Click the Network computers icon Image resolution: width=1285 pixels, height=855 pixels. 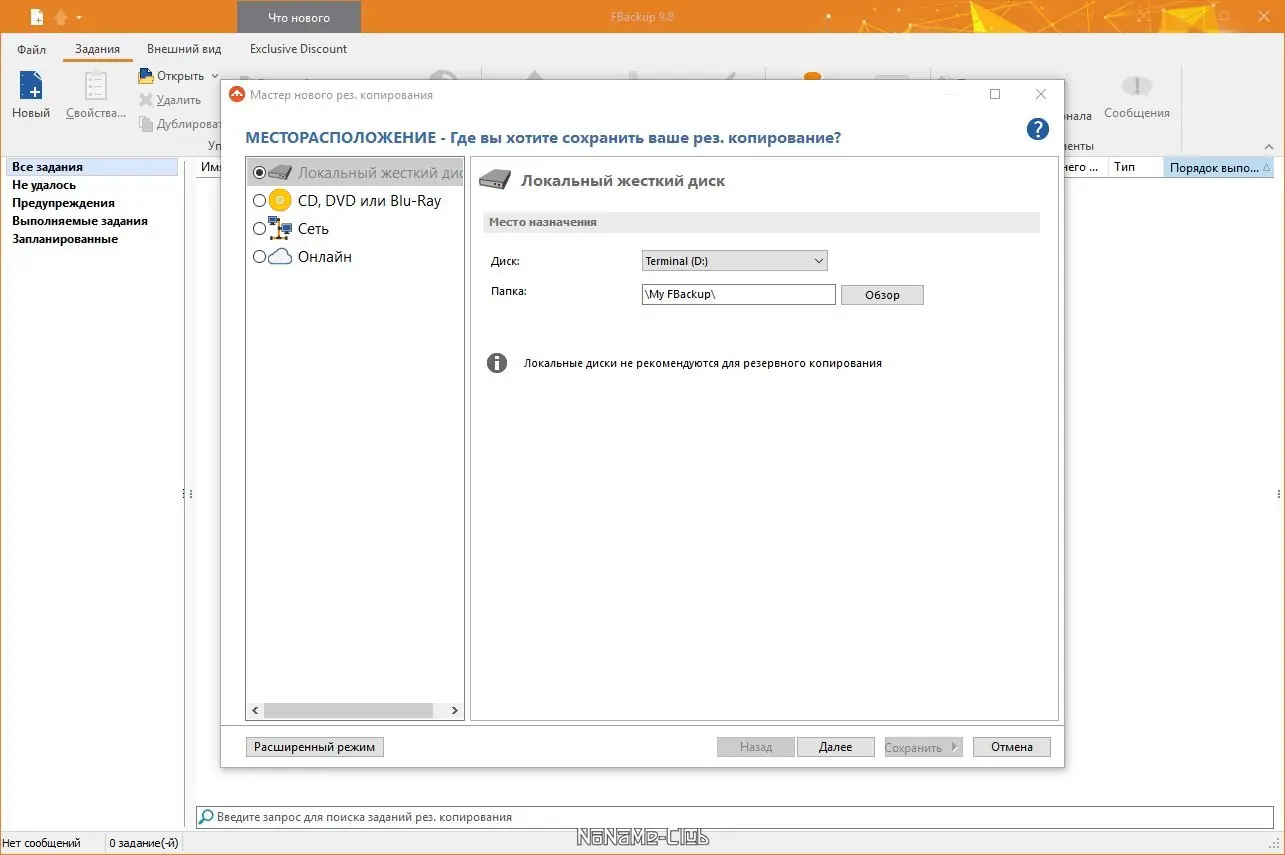coord(280,229)
